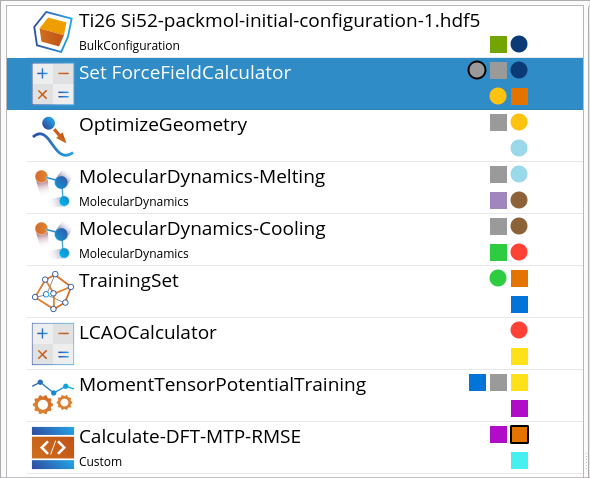
Task: Click the TrainingSet lattice icon
Action: 53,291
